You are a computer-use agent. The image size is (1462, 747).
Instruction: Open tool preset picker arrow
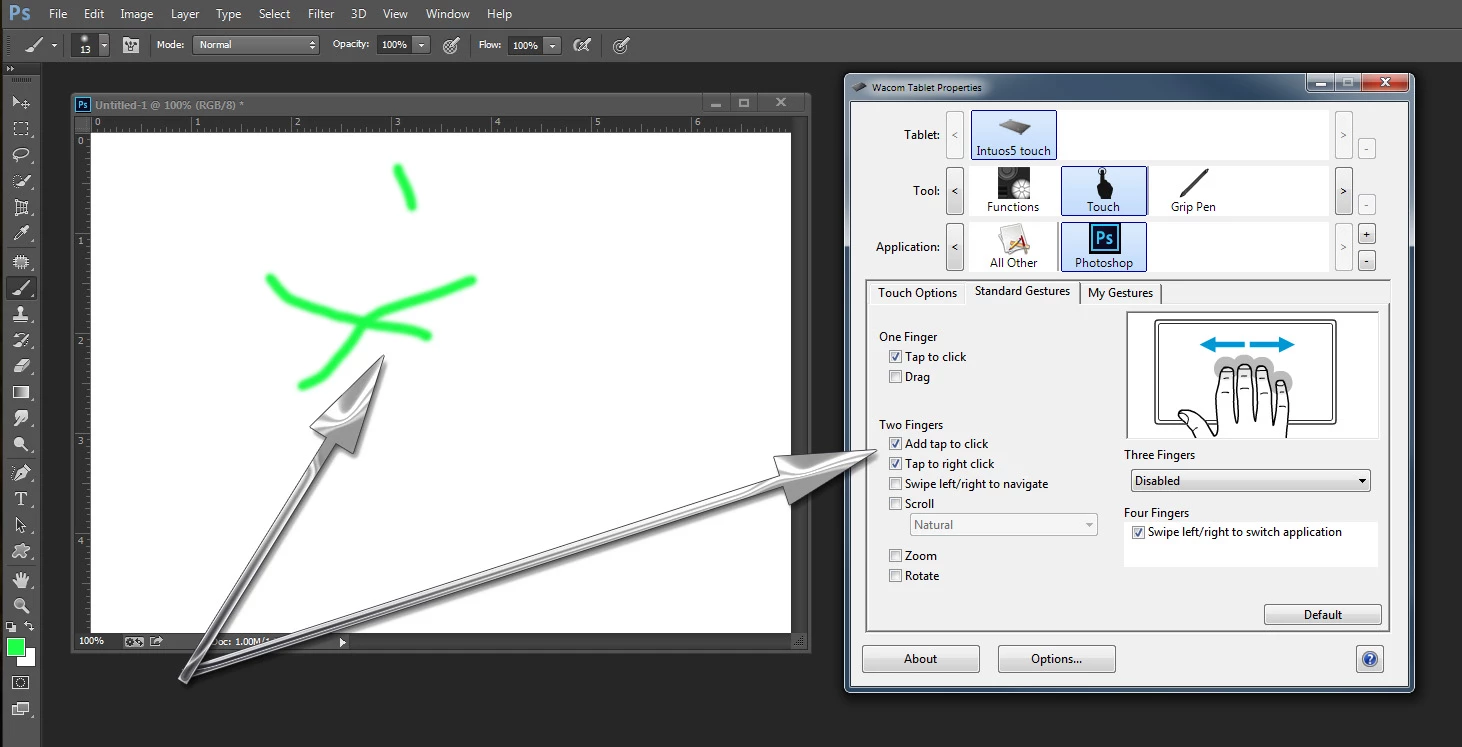(x=54, y=45)
